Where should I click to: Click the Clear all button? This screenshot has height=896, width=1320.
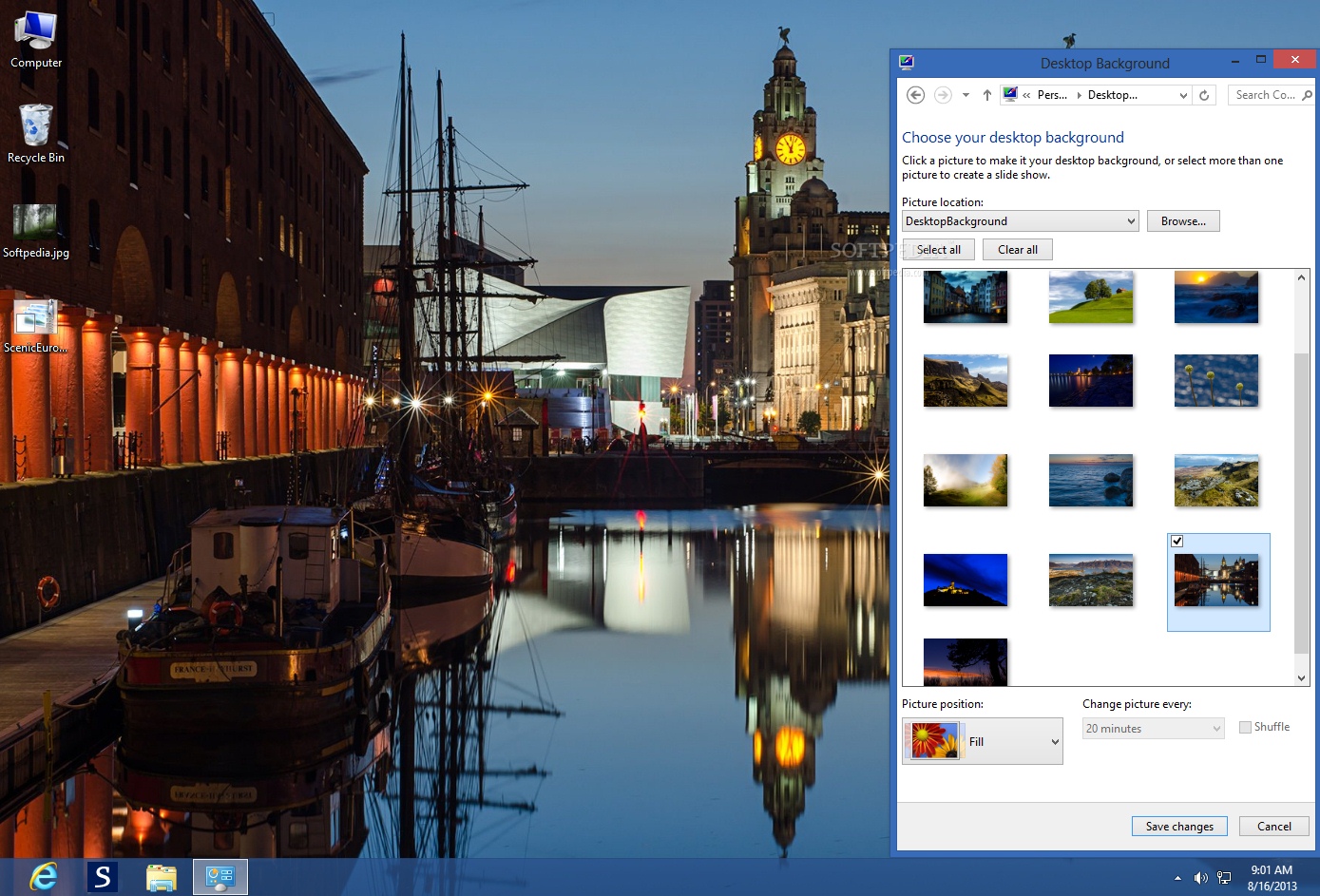click(x=1018, y=250)
